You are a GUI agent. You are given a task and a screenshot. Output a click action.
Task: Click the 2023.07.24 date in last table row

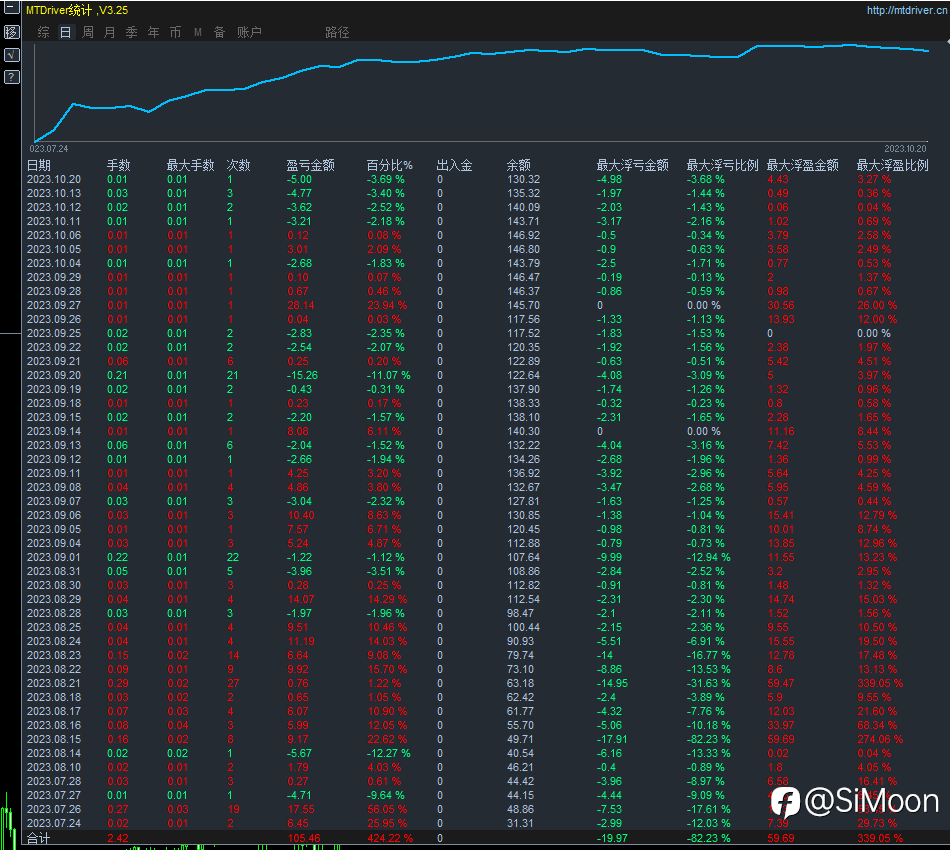pyautogui.click(x=54, y=823)
